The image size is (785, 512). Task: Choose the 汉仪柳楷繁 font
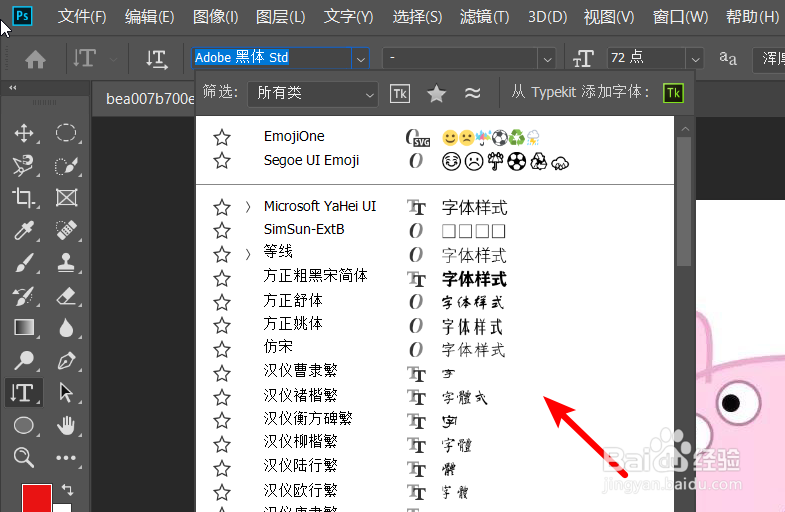300,442
